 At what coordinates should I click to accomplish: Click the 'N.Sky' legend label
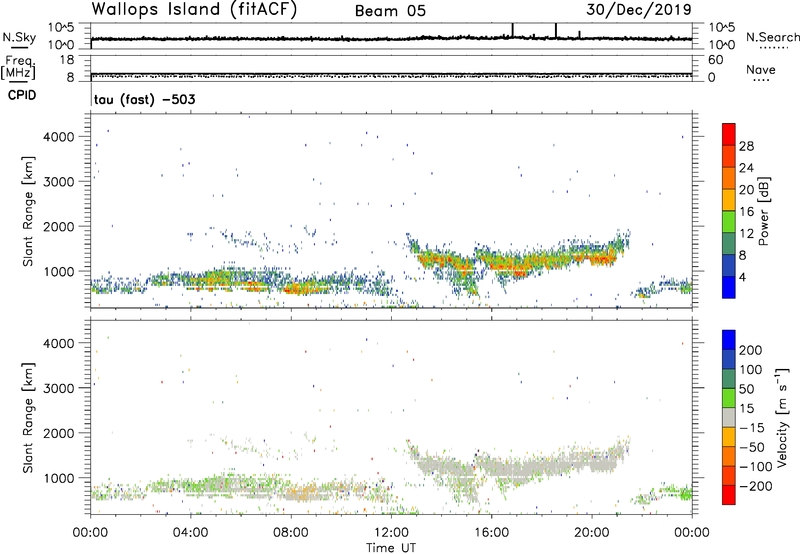[x=19, y=37]
